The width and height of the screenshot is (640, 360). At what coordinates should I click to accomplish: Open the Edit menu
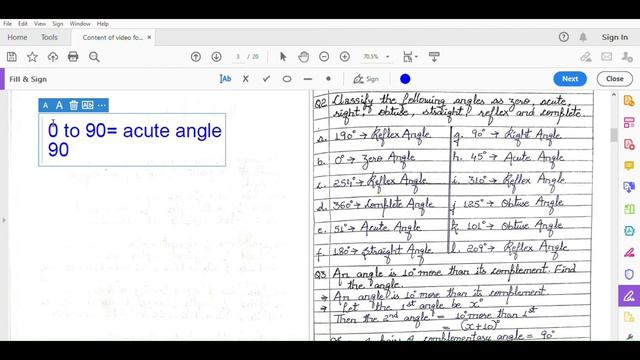coord(23,24)
